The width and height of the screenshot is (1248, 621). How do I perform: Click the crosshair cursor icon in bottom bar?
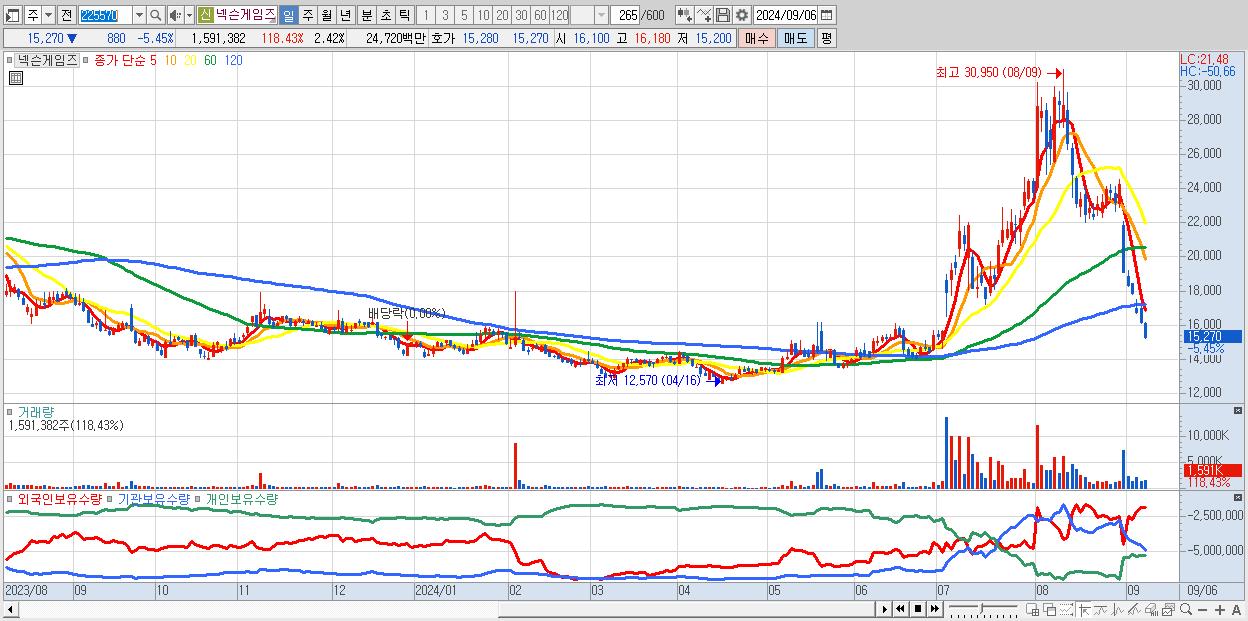[x=1084, y=610]
